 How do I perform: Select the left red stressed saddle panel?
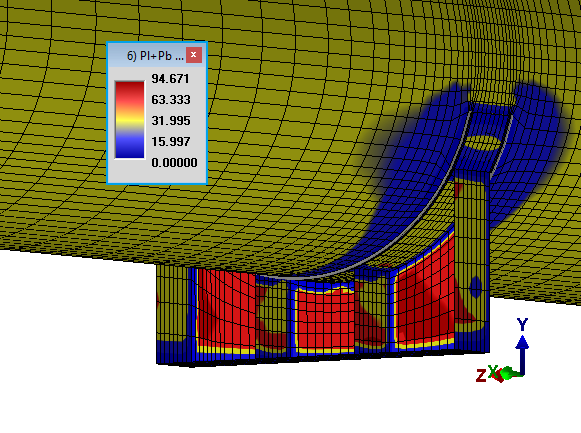226,309
